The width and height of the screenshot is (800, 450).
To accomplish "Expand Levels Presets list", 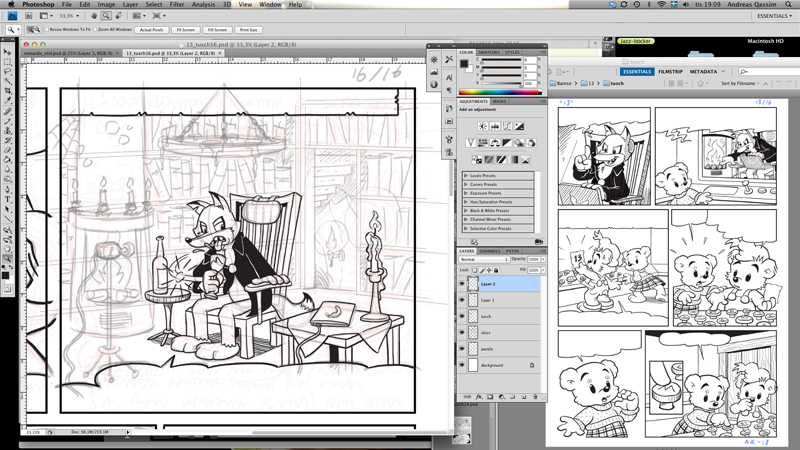I will point(466,176).
